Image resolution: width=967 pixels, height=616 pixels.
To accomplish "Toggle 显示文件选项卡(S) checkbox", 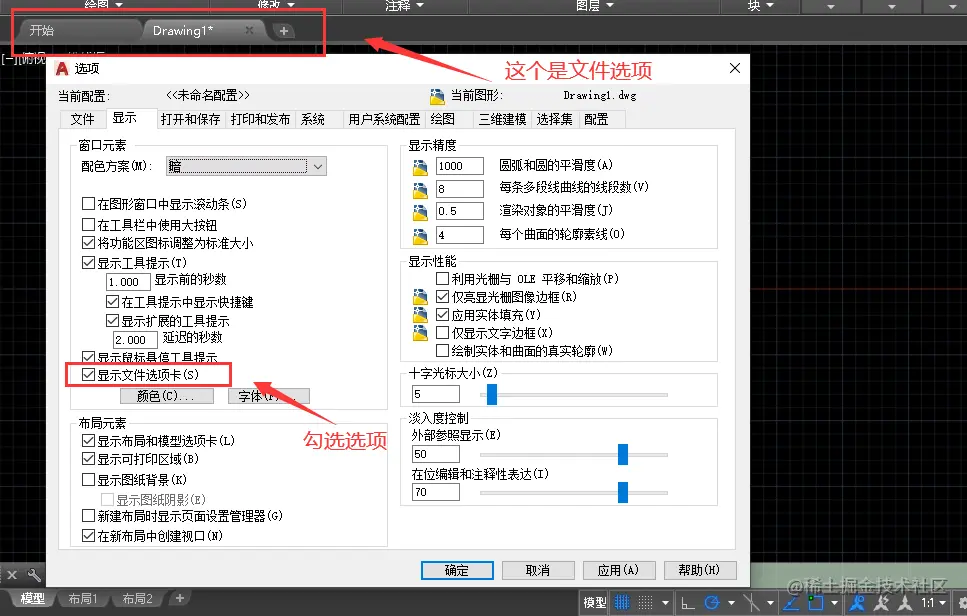I will tap(88, 374).
